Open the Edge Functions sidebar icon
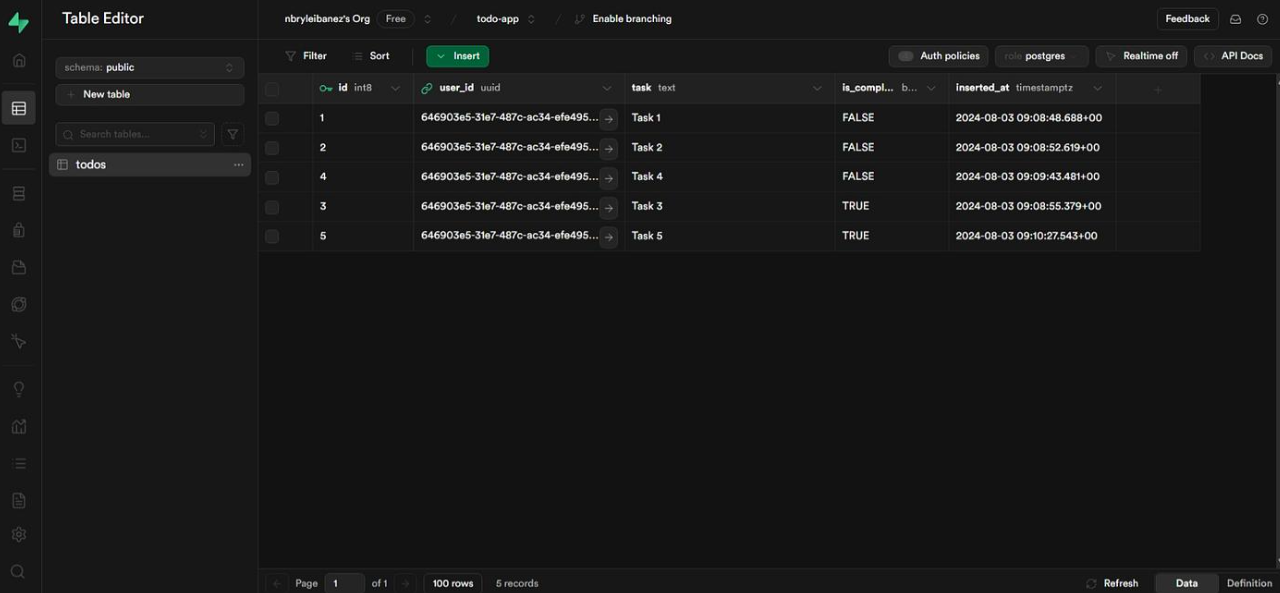 [18, 304]
